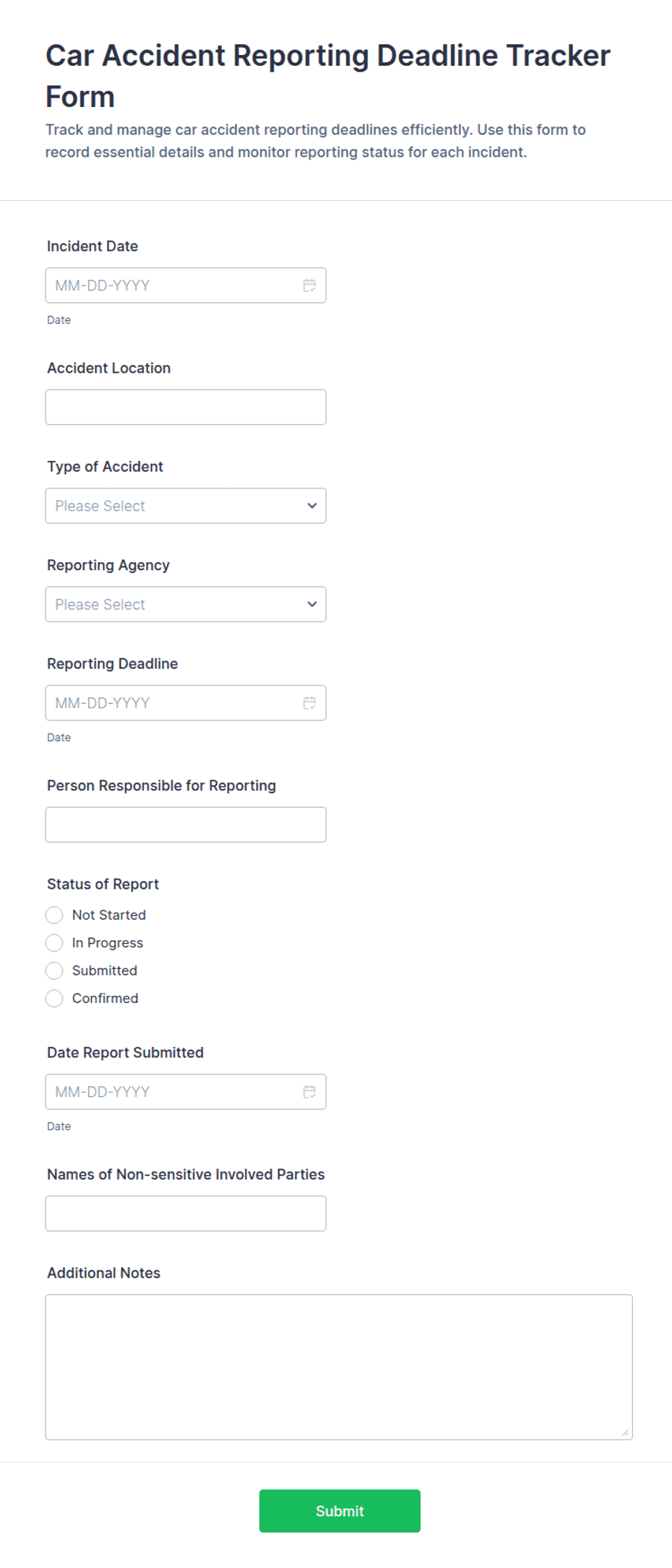This screenshot has height=1568, width=672.
Task: Open the Incident Date calendar picker icon
Action: (x=309, y=285)
